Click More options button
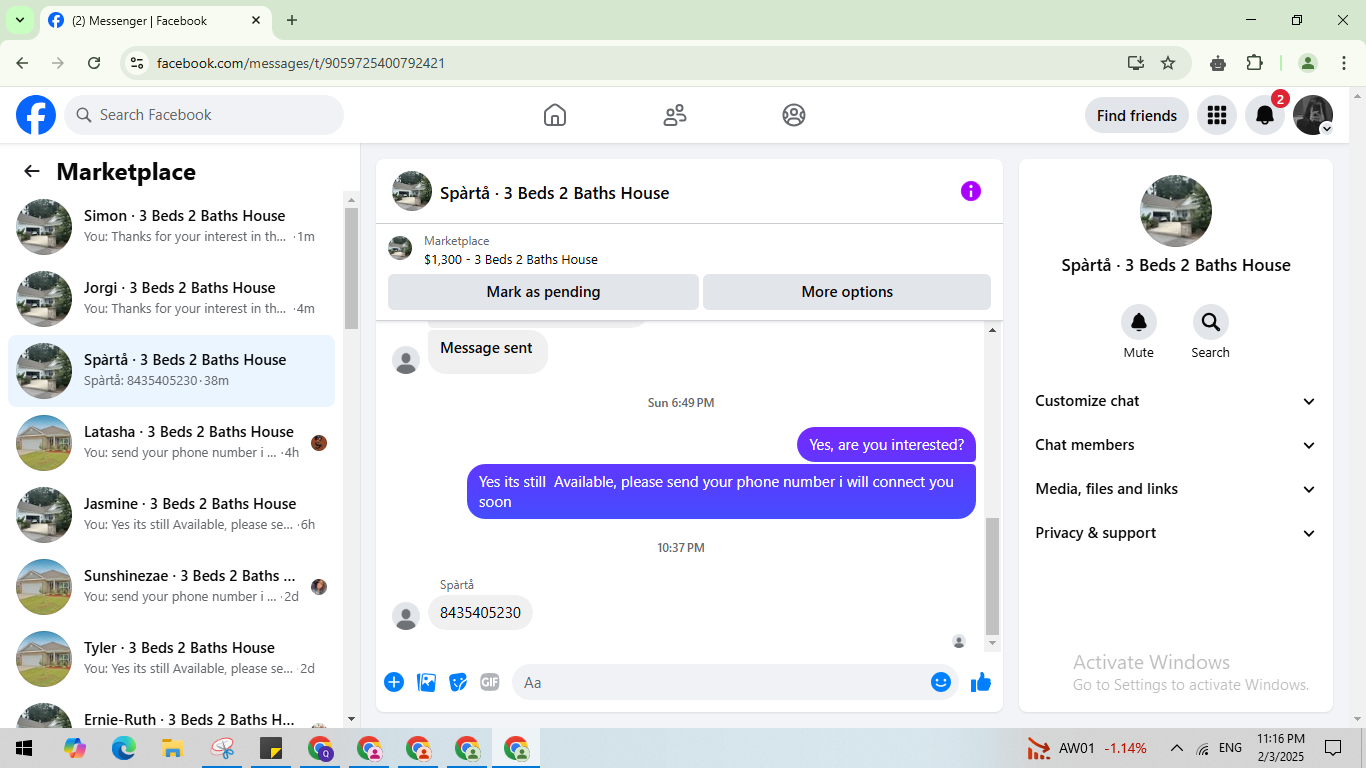The height and width of the screenshot is (768, 1366). pos(847,292)
